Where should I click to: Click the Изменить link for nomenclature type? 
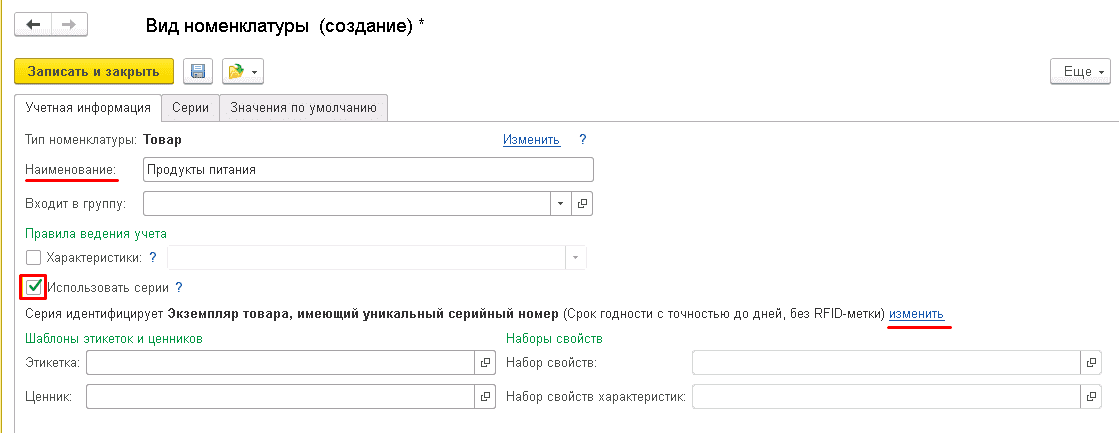pyautogui.click(x=531, y=140)
